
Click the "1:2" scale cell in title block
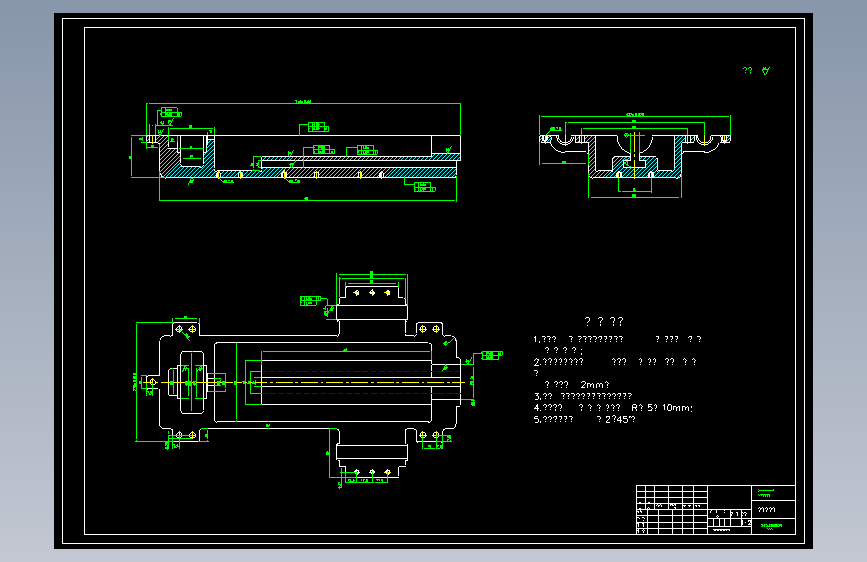point(746,522)
